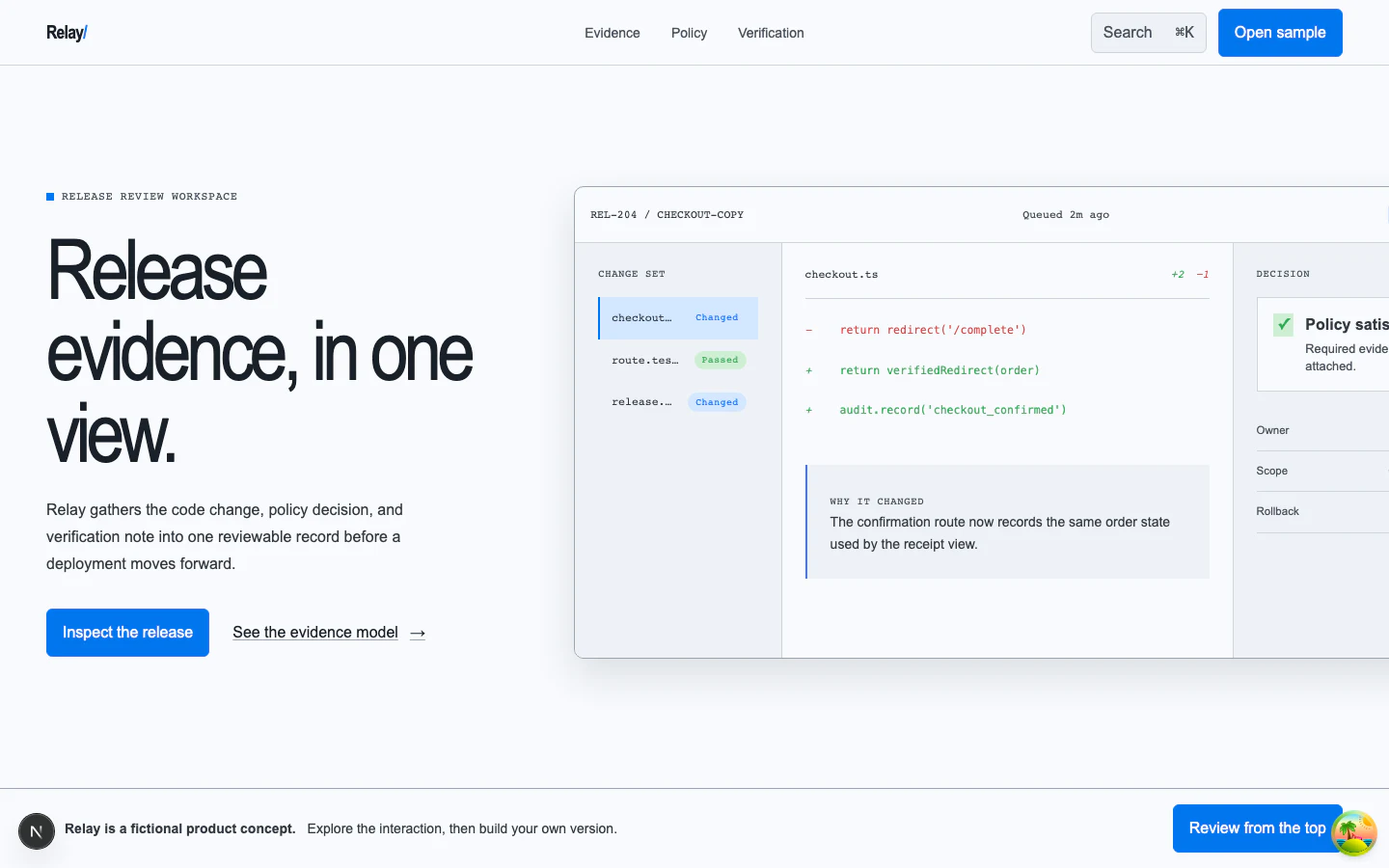Select the route.tes file row in Change Set
The height and width of the screenshot is (868, 1389).
pos(678,361)
